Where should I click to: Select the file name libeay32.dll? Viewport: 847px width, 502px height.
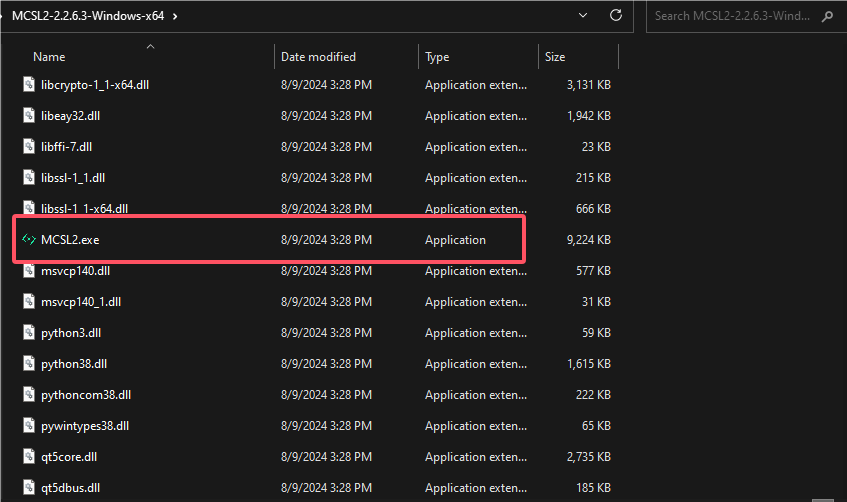(70, 116)
